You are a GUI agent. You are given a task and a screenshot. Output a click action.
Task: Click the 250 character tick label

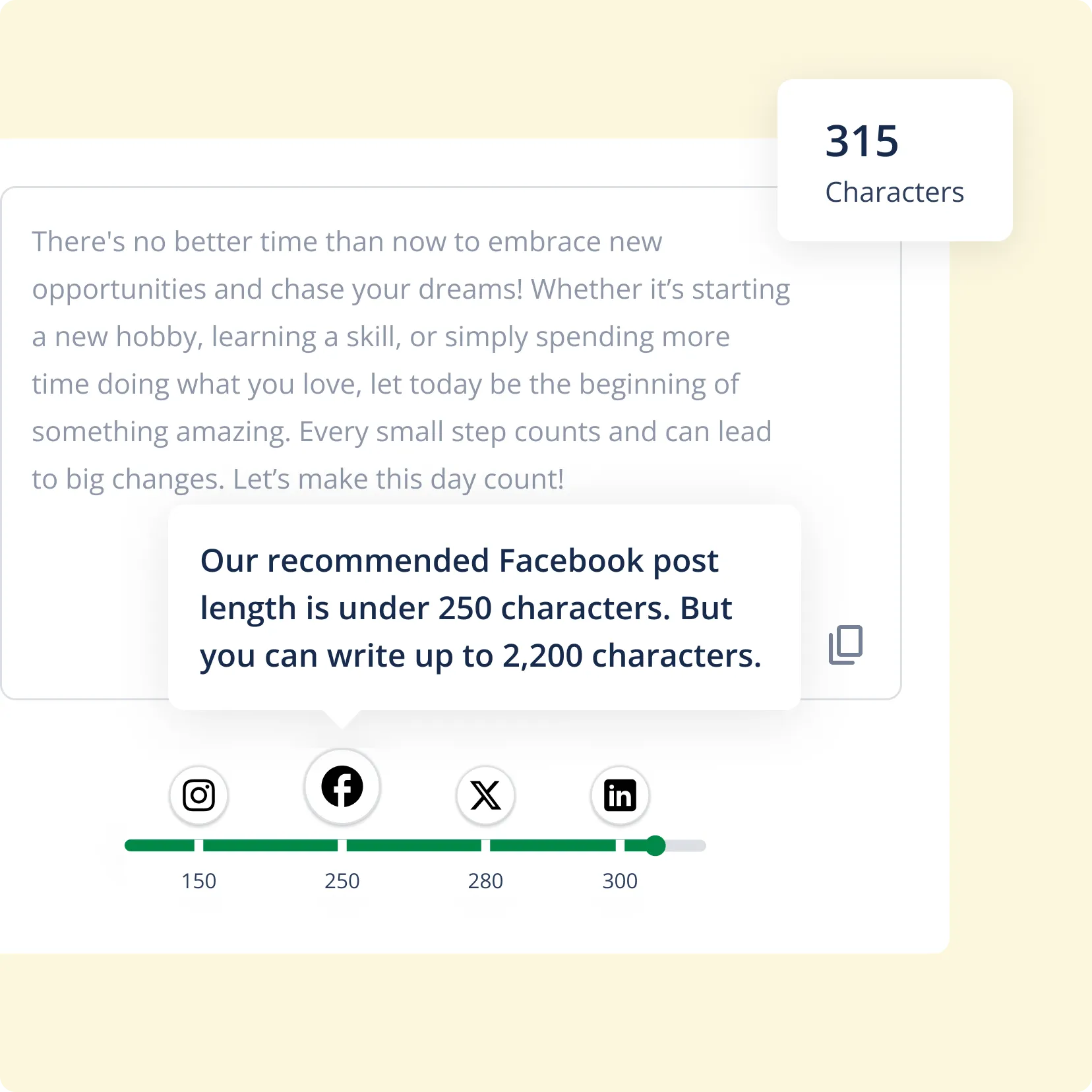point(342,882)
